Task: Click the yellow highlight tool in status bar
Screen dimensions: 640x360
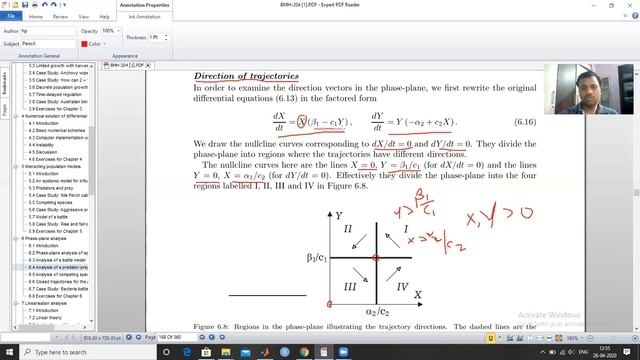Action: click(x=490, y=338)
